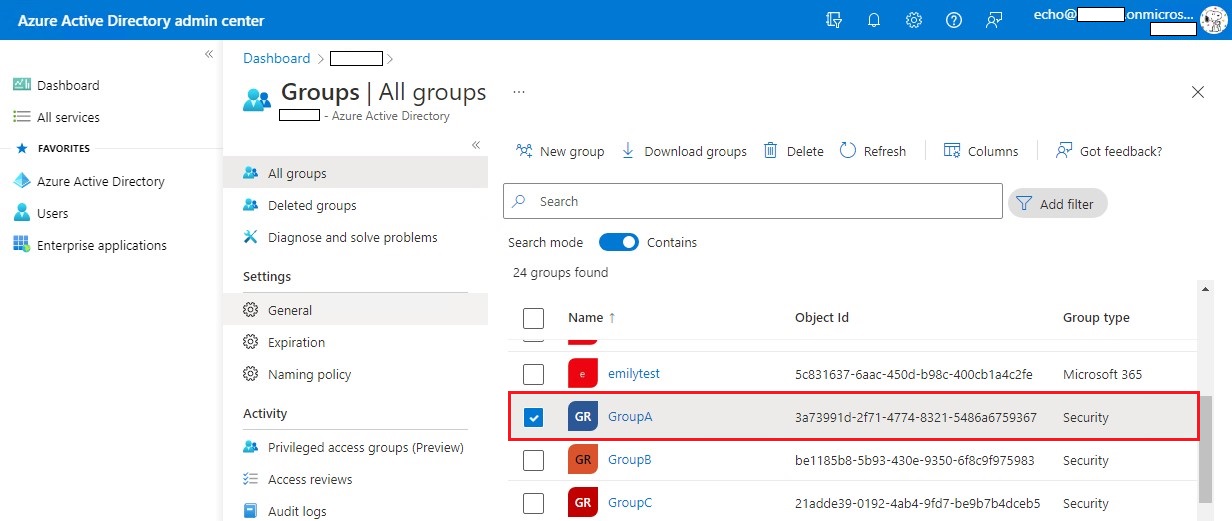This screenshot has width=1232, height=521.
Task: Click Got feedback? in the toolbar
Action: click(x=1109, y=151)
